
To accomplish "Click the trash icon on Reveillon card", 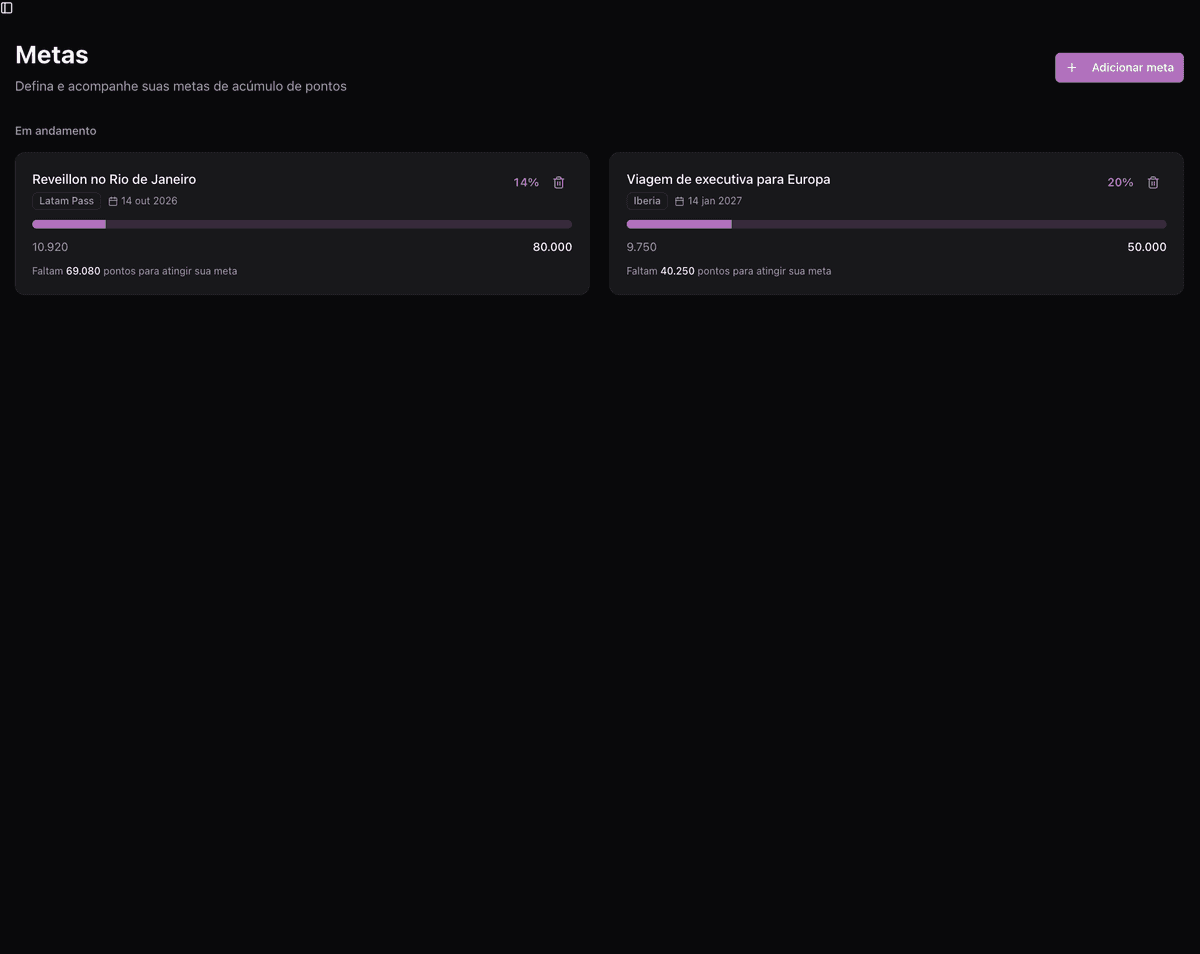I will [x=558, y=182].
